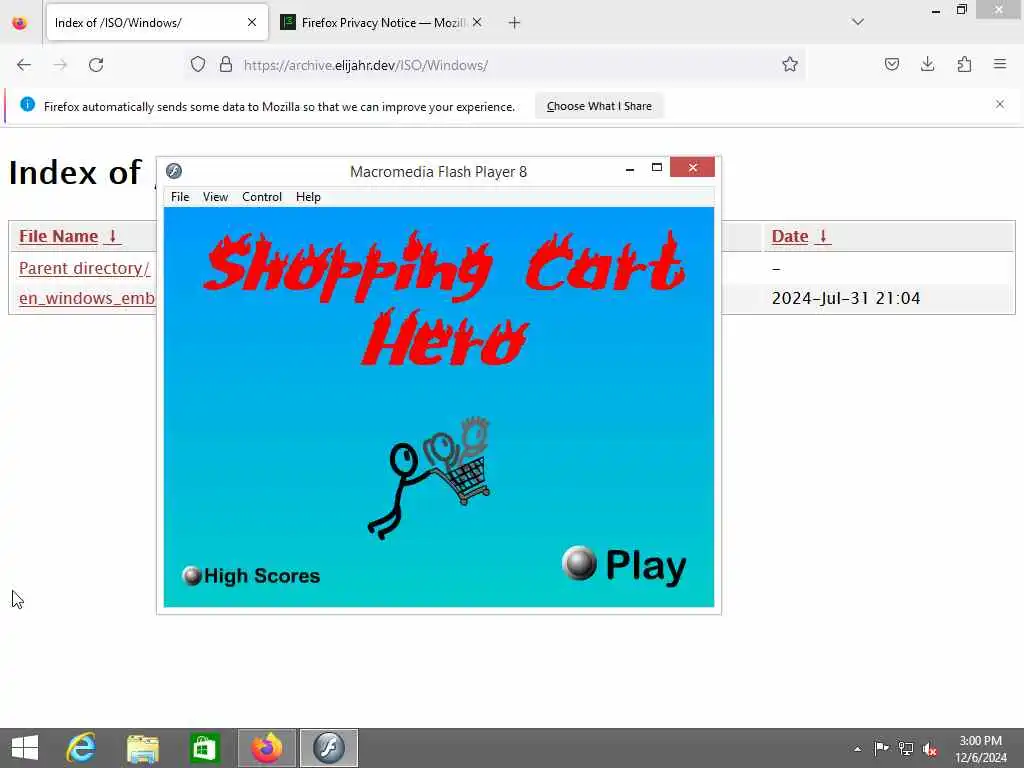Dismiss the Firefox data notification bar
Image resolution: width=1024 pixels, height=768 pixels.
1000,104
